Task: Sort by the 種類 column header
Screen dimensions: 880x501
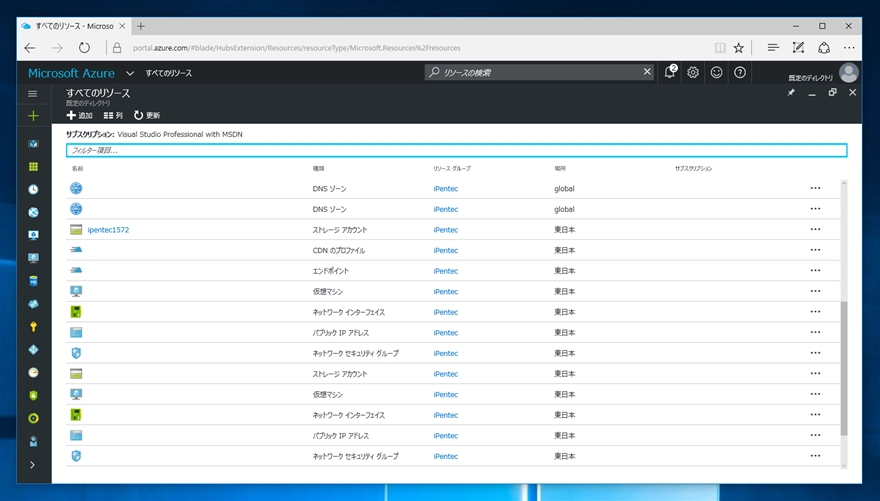Action: coord(318,168)
